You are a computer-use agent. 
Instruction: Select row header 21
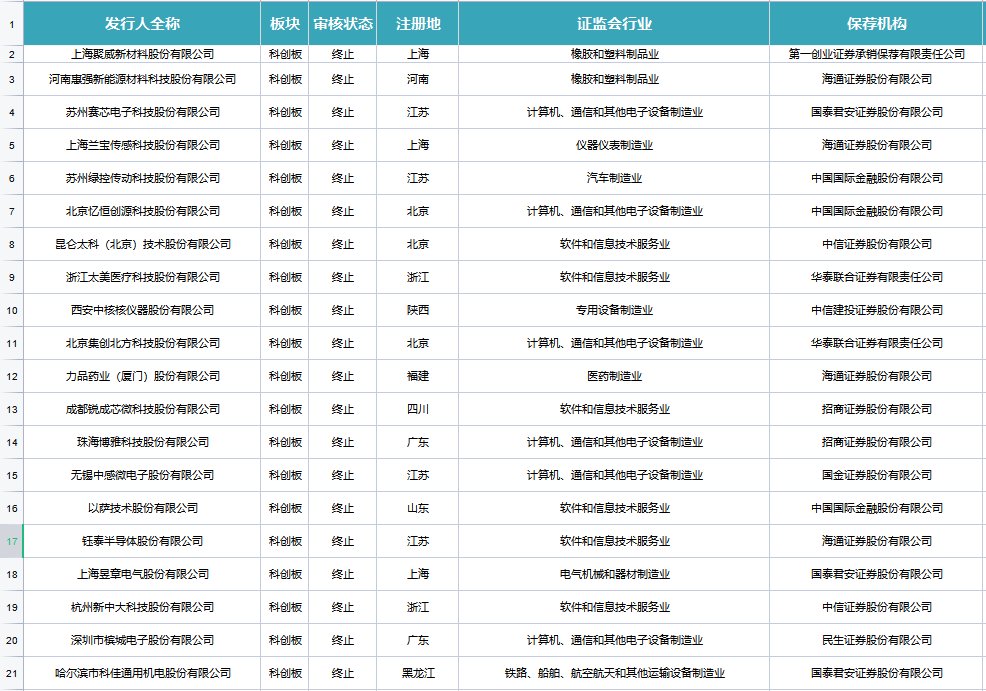[12, 673]
